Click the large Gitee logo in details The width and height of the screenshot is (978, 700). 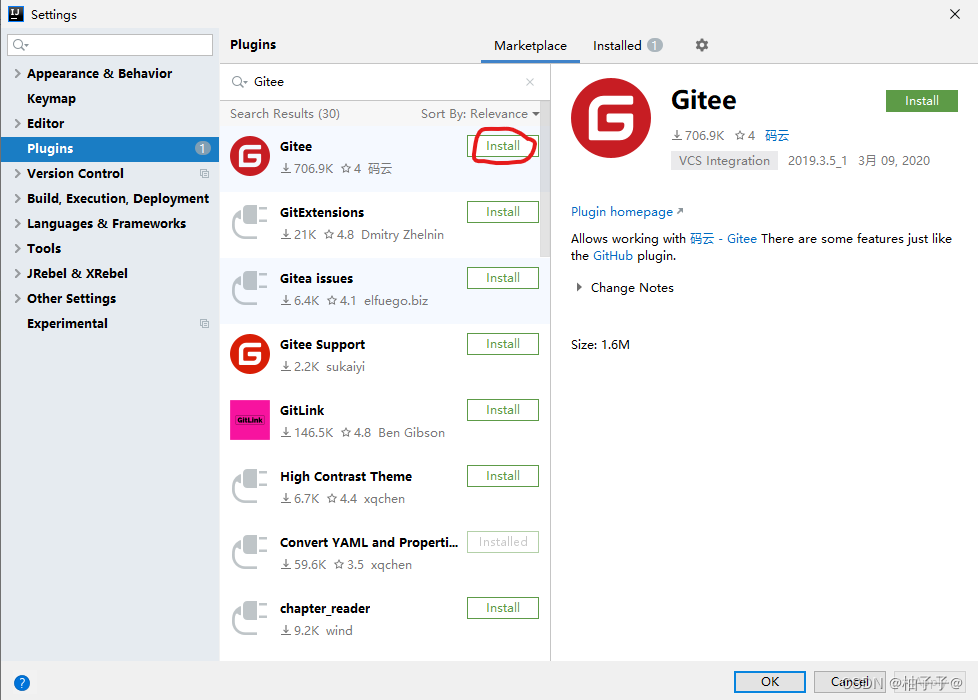[611, 118]
